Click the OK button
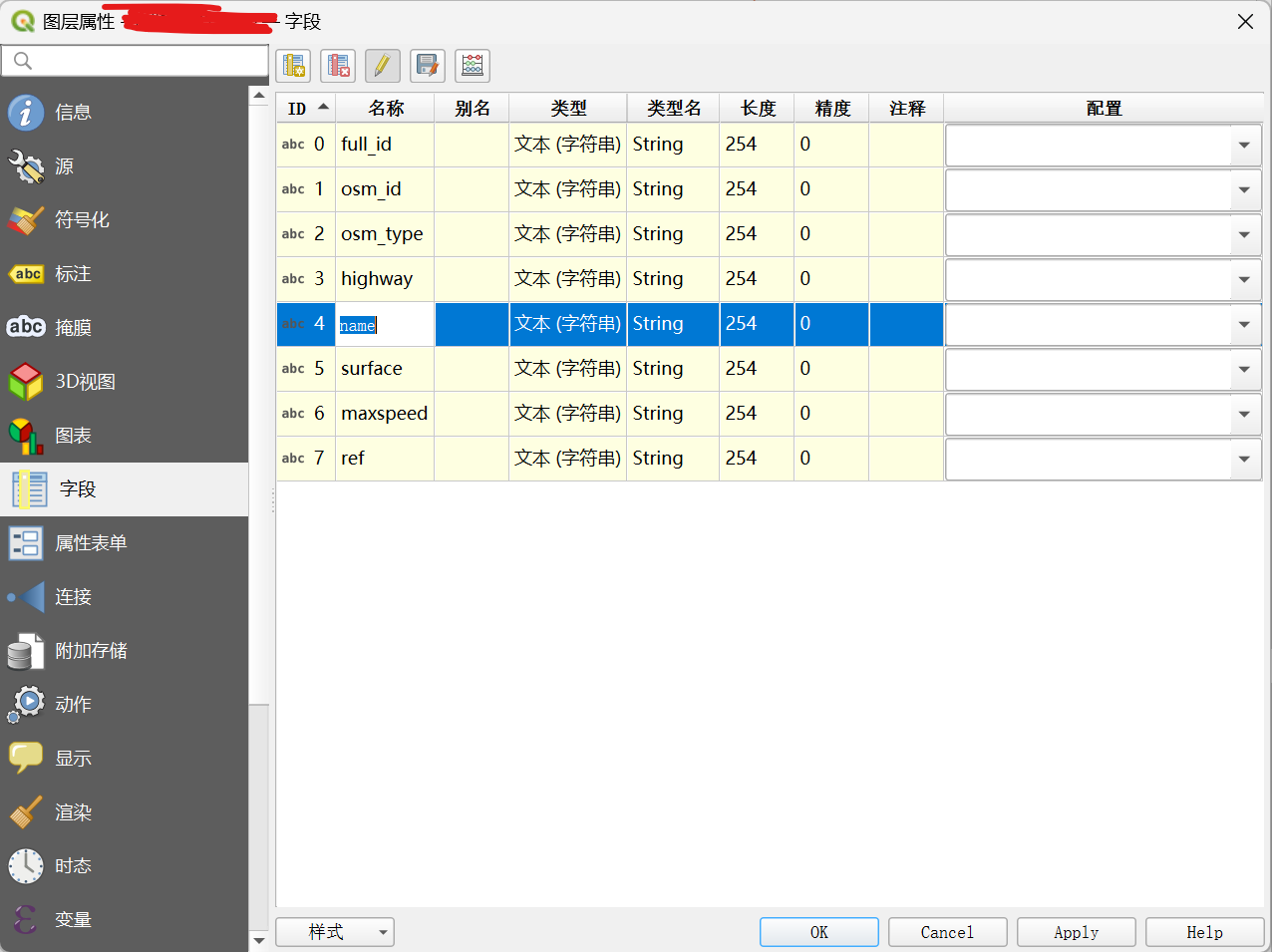This screenshot has width=1272, height=952. click(x=818, y=932)
